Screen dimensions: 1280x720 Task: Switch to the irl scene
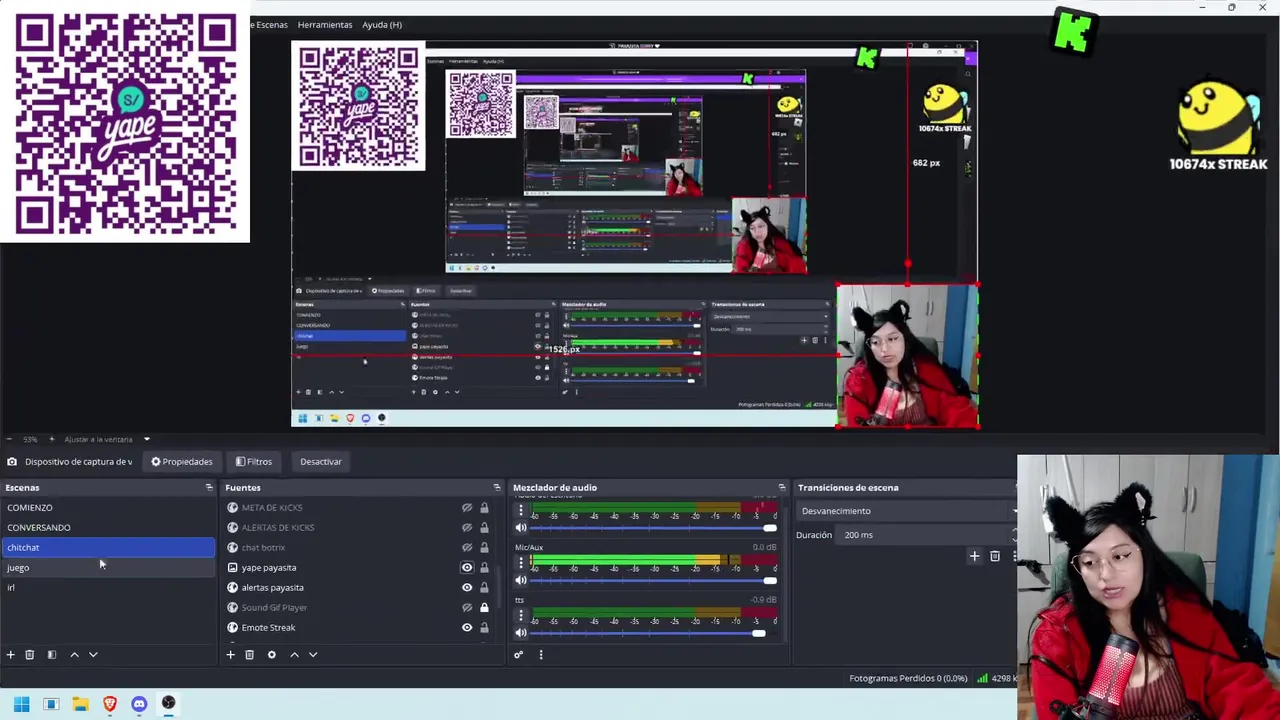(108, 587)
